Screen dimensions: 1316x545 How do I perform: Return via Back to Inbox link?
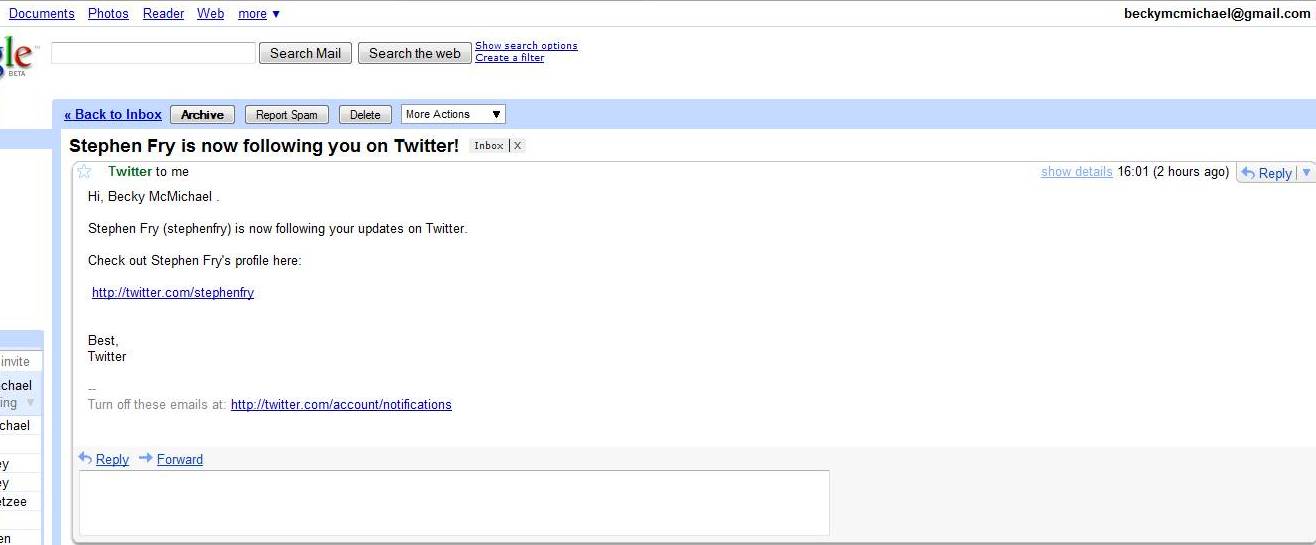click(x=113, y=114)
